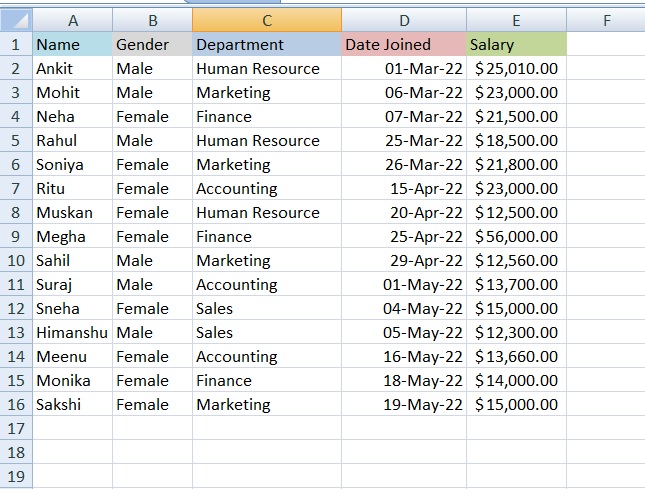
Task: Select column C header
Action: pos(266,20)
